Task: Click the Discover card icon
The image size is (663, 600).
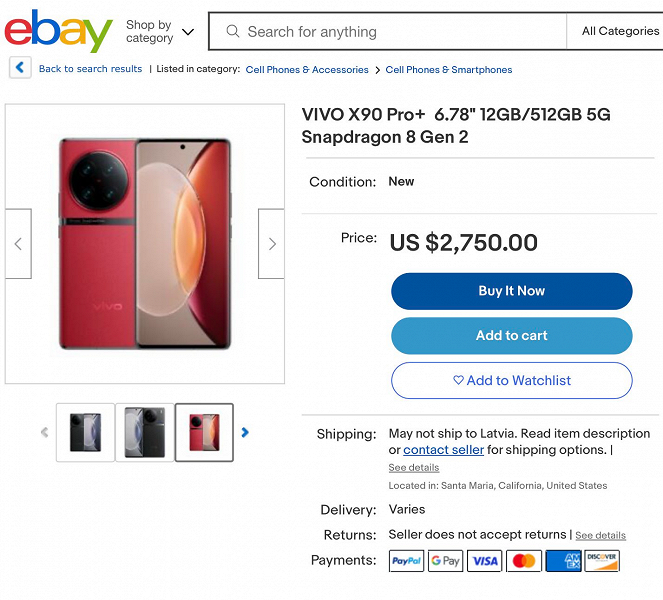Action: click(x=602, y=561)
